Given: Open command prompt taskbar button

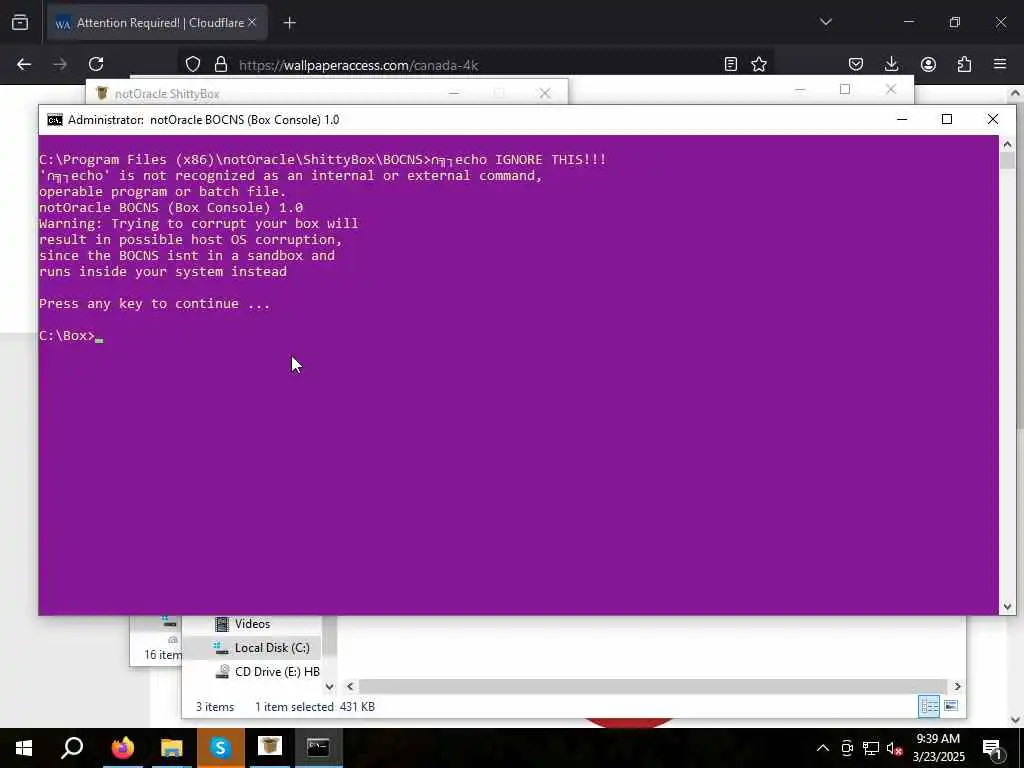Looking at the screenshot, I should [318, 748].
